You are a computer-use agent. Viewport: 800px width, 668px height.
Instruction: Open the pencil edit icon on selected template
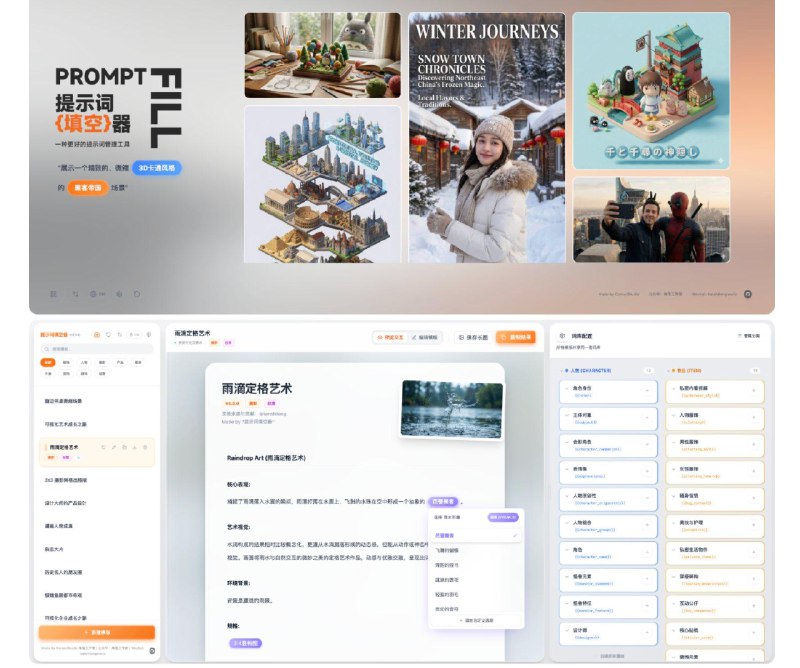(x=114, y=446)
